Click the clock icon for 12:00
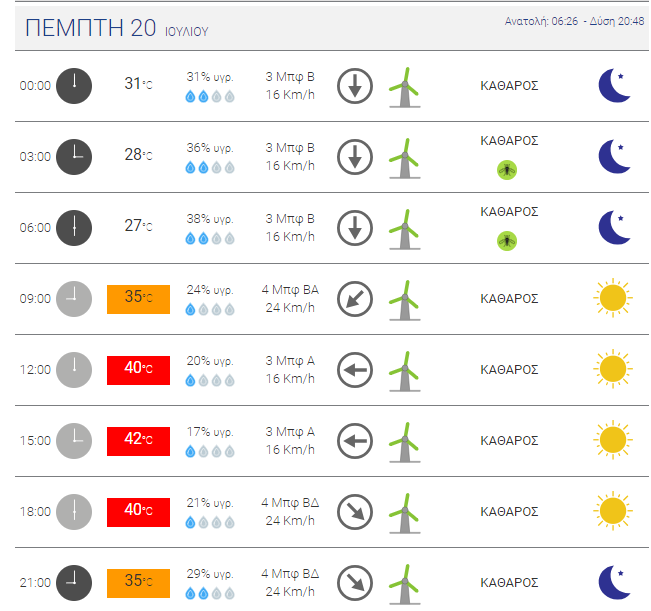The width and height of the screenshot is (651, 611). tap(74, 370)
